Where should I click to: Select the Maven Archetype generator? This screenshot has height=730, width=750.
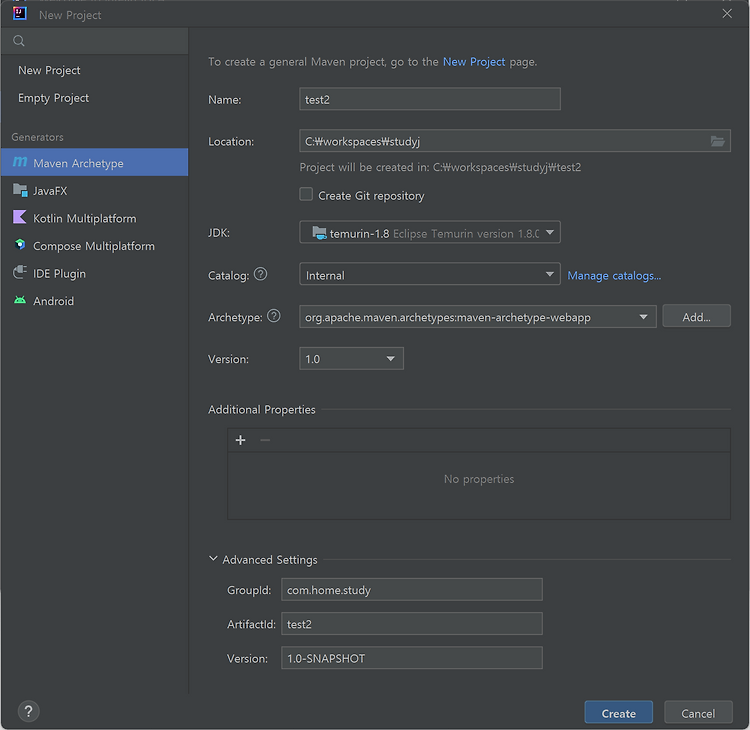tap(95, 163)
